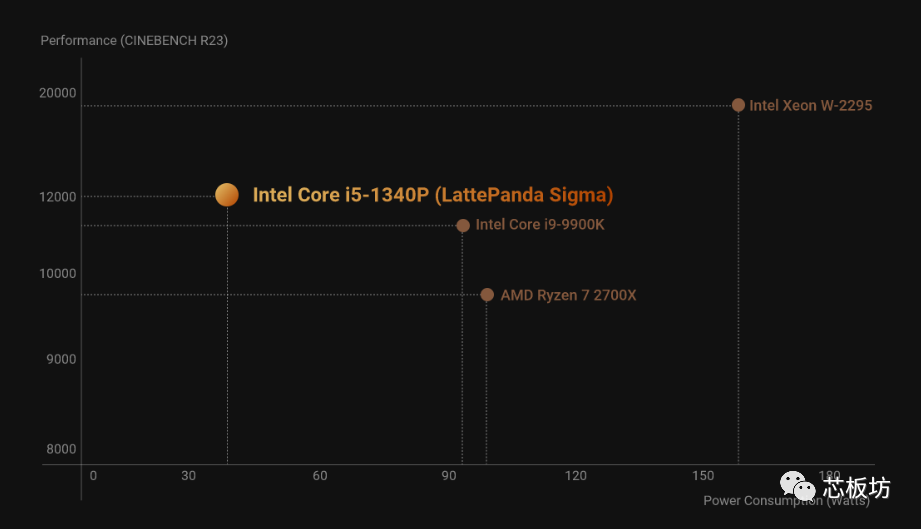The width and height of the screenshot is (921, 529).
Task: Click the 'Intel Xeon W-2295' label
Action: point(811,106)
